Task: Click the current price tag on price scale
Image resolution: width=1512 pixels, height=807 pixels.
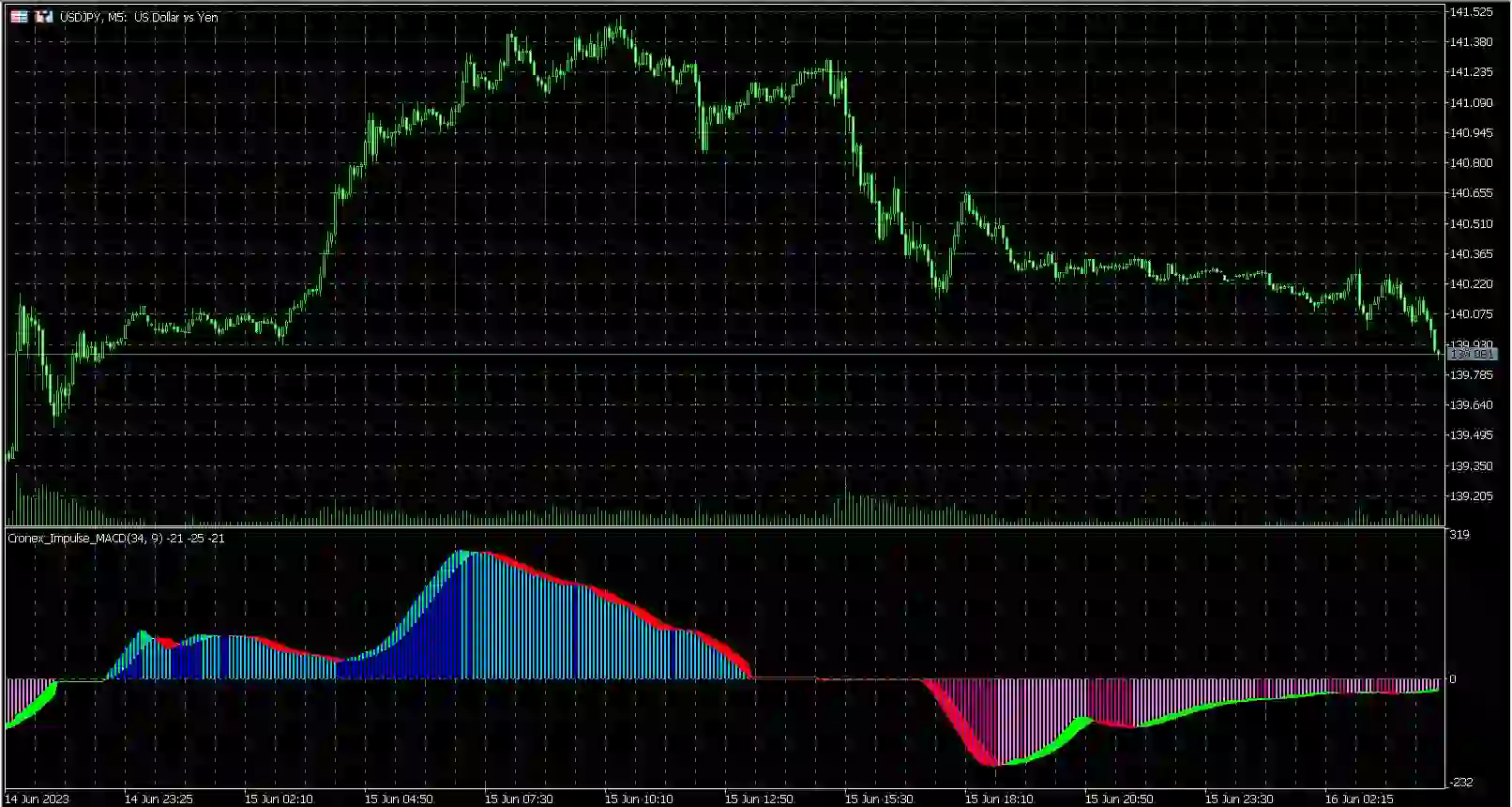Action: click(1472, 354)
